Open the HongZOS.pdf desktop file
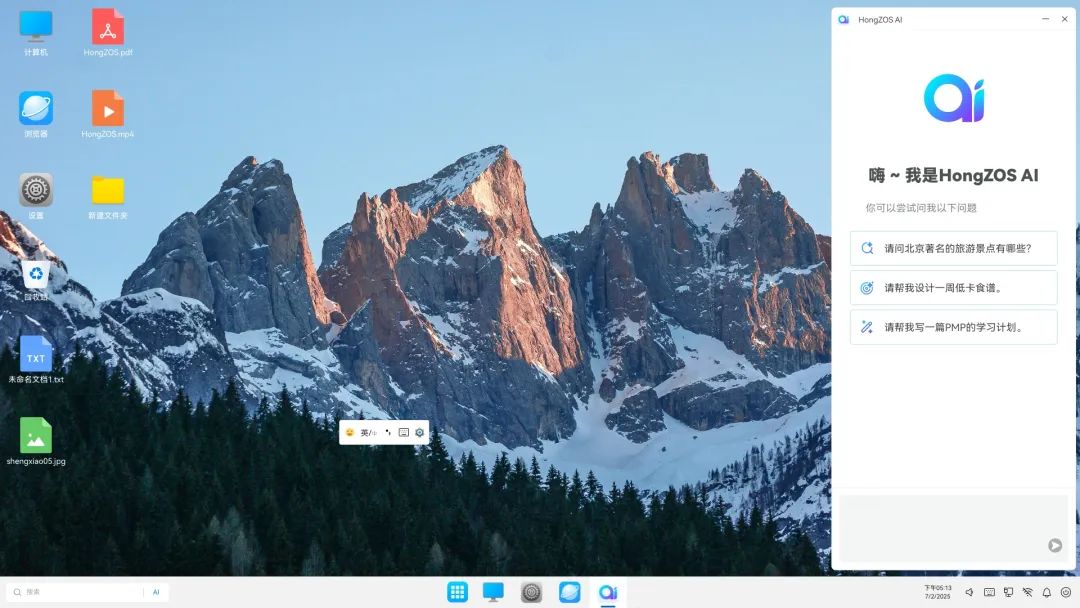Image resolution: width=1080 pixels, height=608 pixels. click(x=108, y=32)
